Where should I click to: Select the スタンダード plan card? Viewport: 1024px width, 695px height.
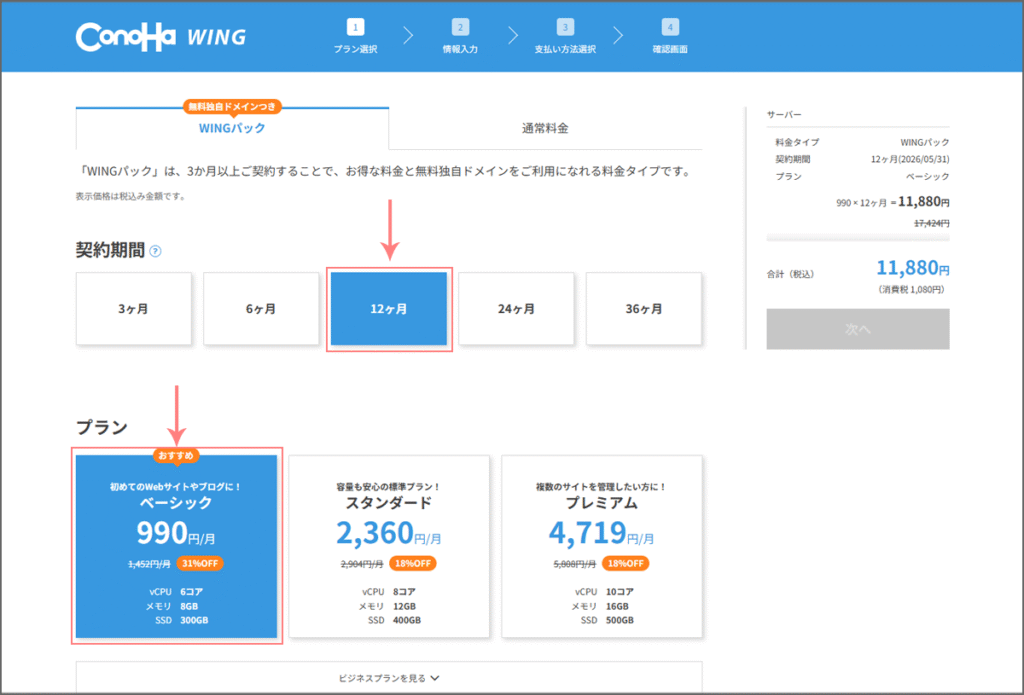coord(389,546)
